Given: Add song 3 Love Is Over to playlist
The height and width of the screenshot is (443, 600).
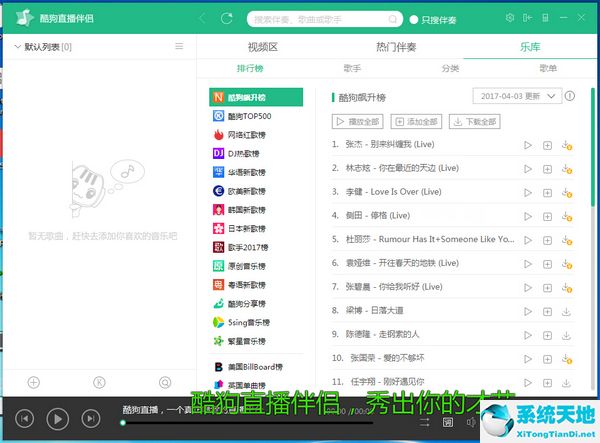Looking at the screenshot, I should click(548, 193).
